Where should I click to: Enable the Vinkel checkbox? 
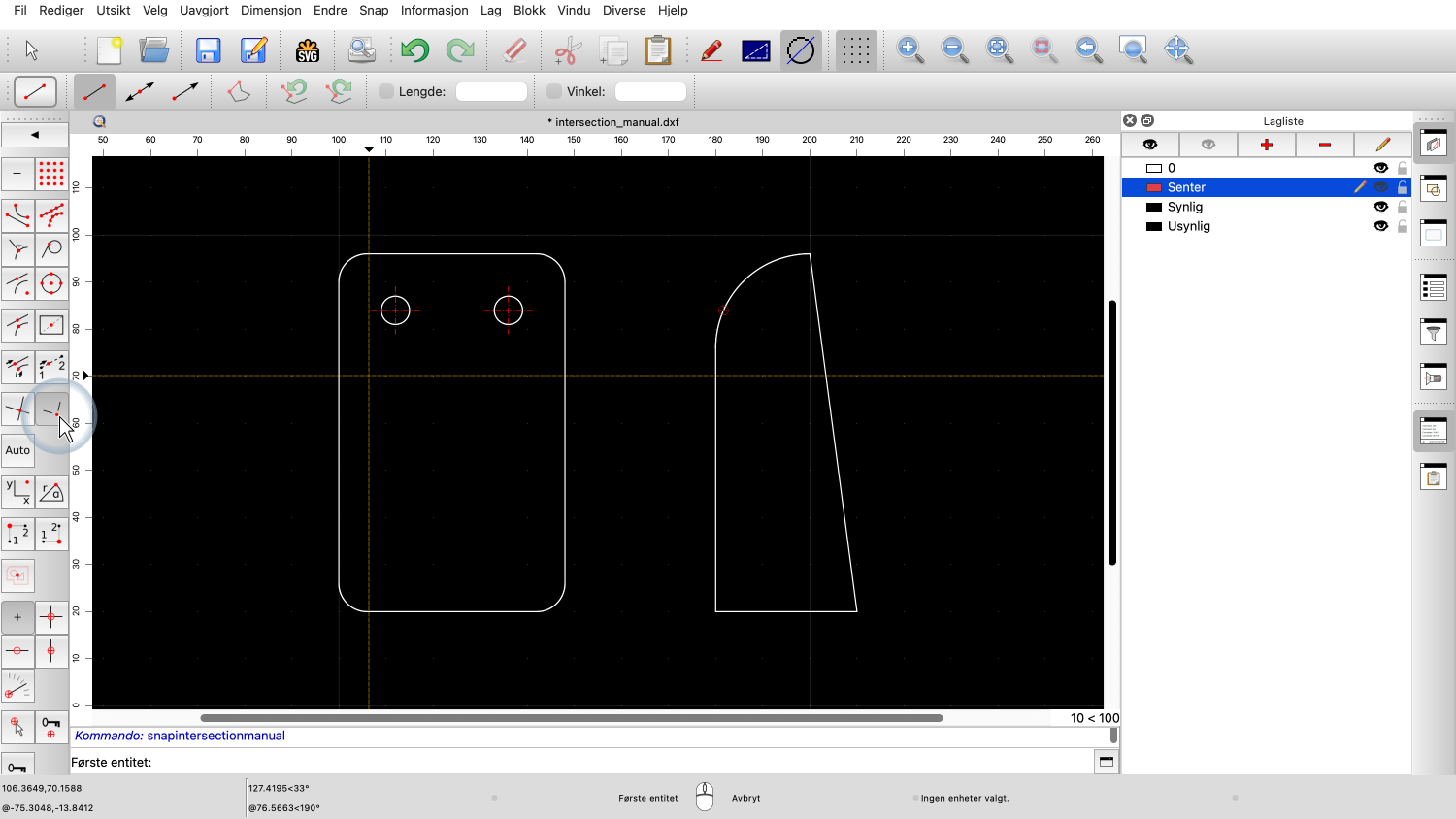point(554,91)
